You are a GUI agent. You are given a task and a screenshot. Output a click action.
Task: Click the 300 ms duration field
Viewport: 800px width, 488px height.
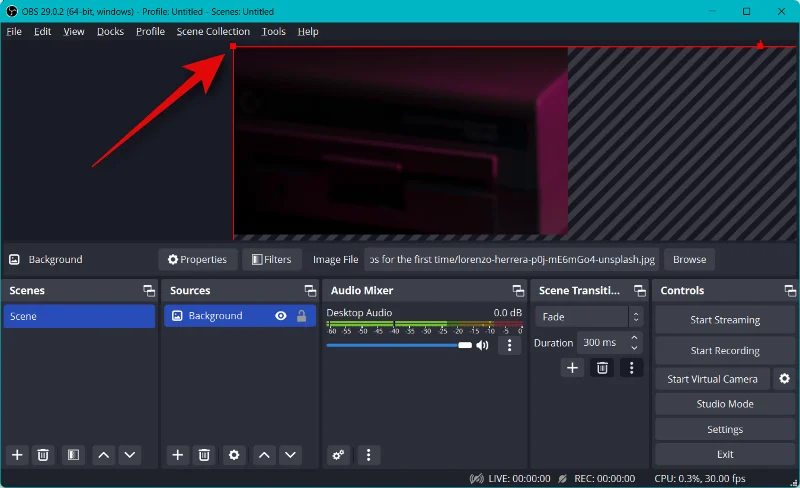click(x=603, y=343)
